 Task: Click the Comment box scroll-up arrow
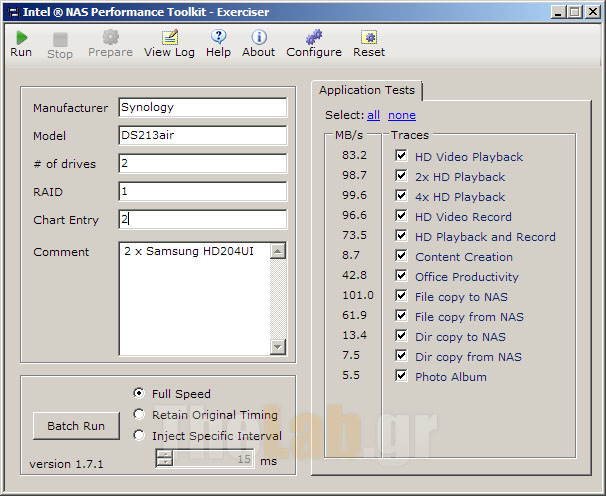click(x=278, y=251)
